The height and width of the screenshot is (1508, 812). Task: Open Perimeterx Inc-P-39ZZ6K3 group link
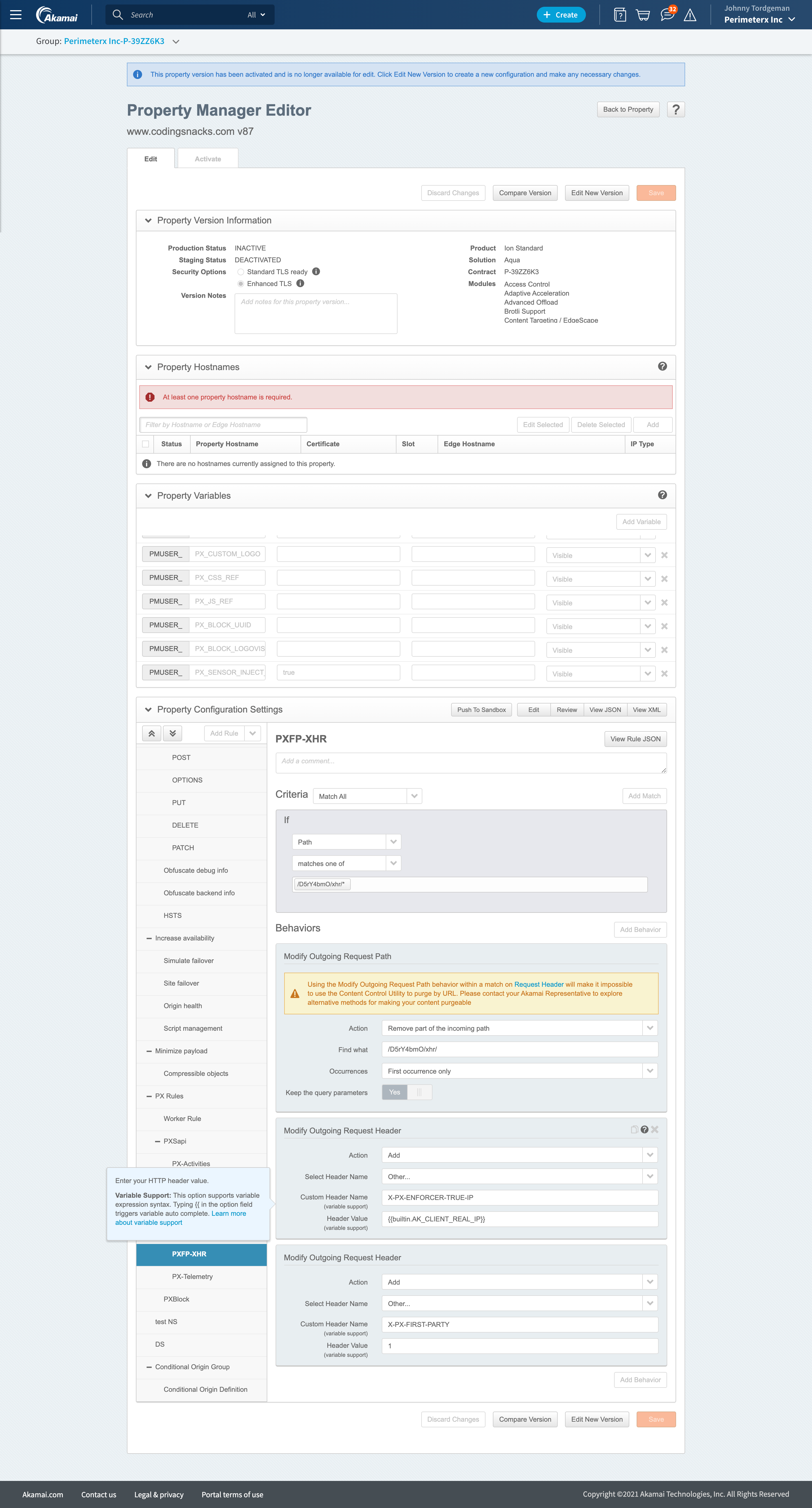click(114, 41)
